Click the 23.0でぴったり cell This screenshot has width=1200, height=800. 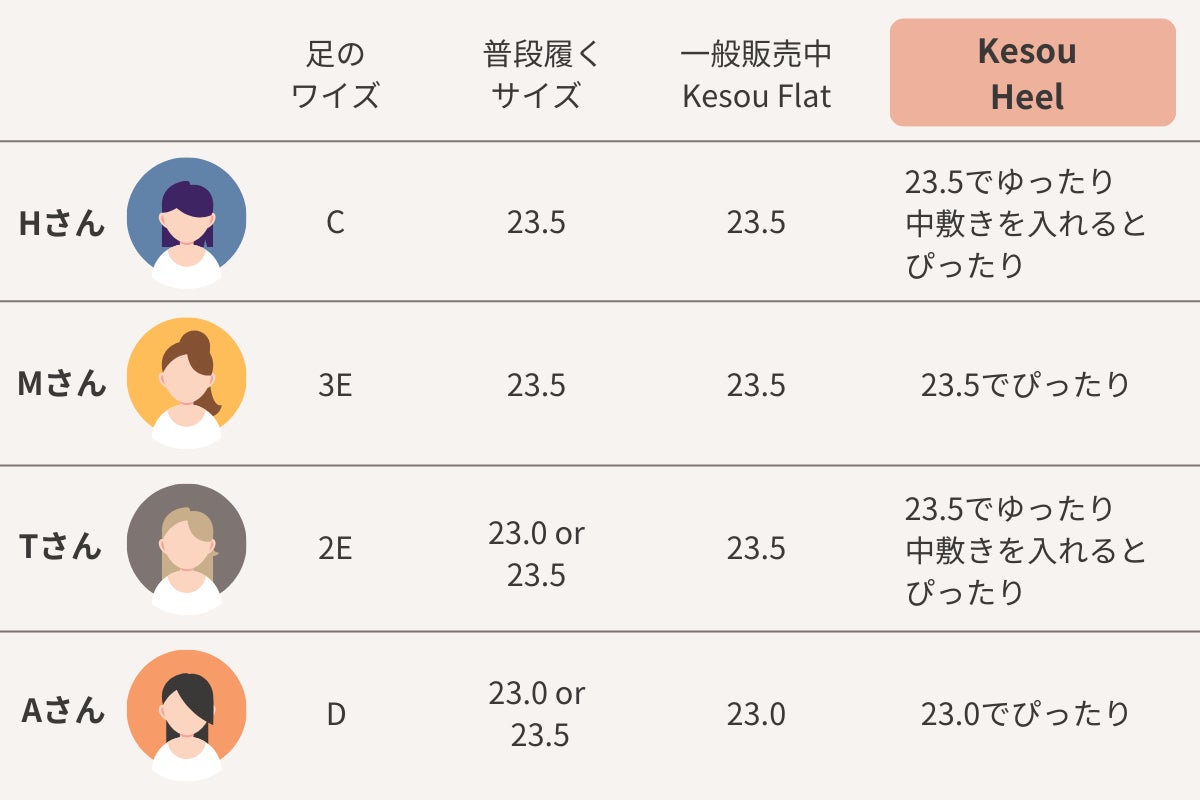pos(1025,714)
